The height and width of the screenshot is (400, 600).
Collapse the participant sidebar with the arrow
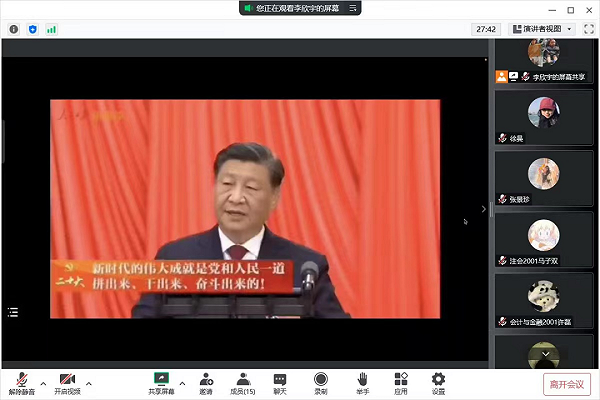pos(484,209)
